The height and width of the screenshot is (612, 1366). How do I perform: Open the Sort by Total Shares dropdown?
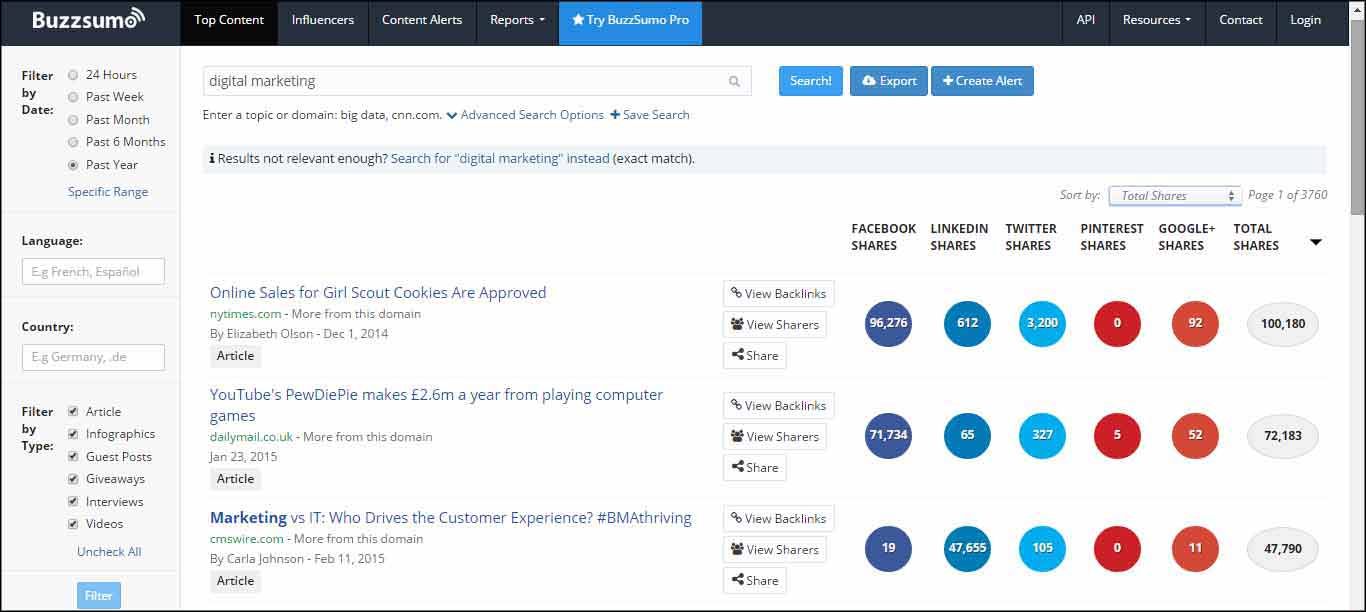pos(1175,196)
